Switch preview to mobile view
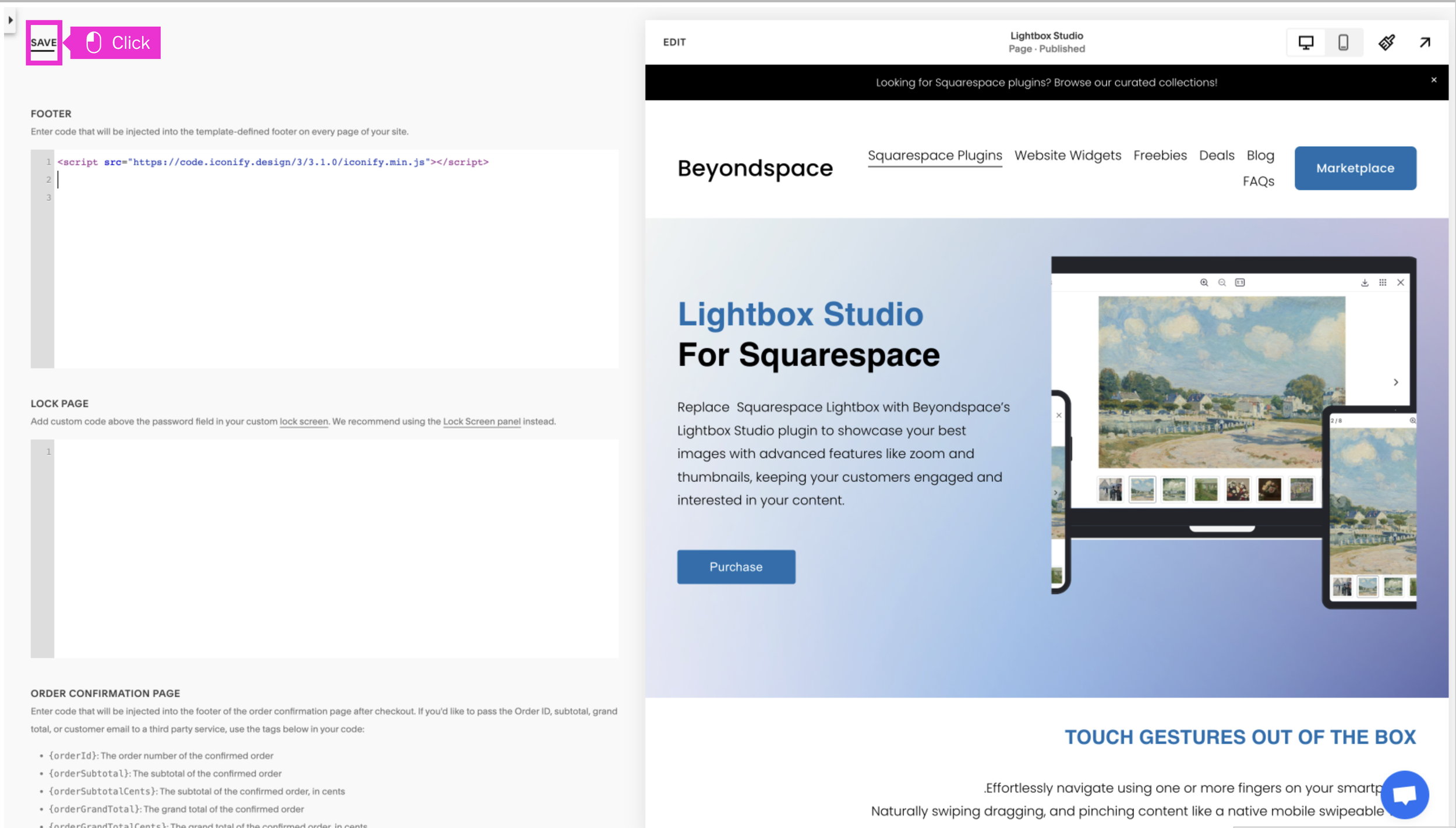 click(x=1343, y=43)
